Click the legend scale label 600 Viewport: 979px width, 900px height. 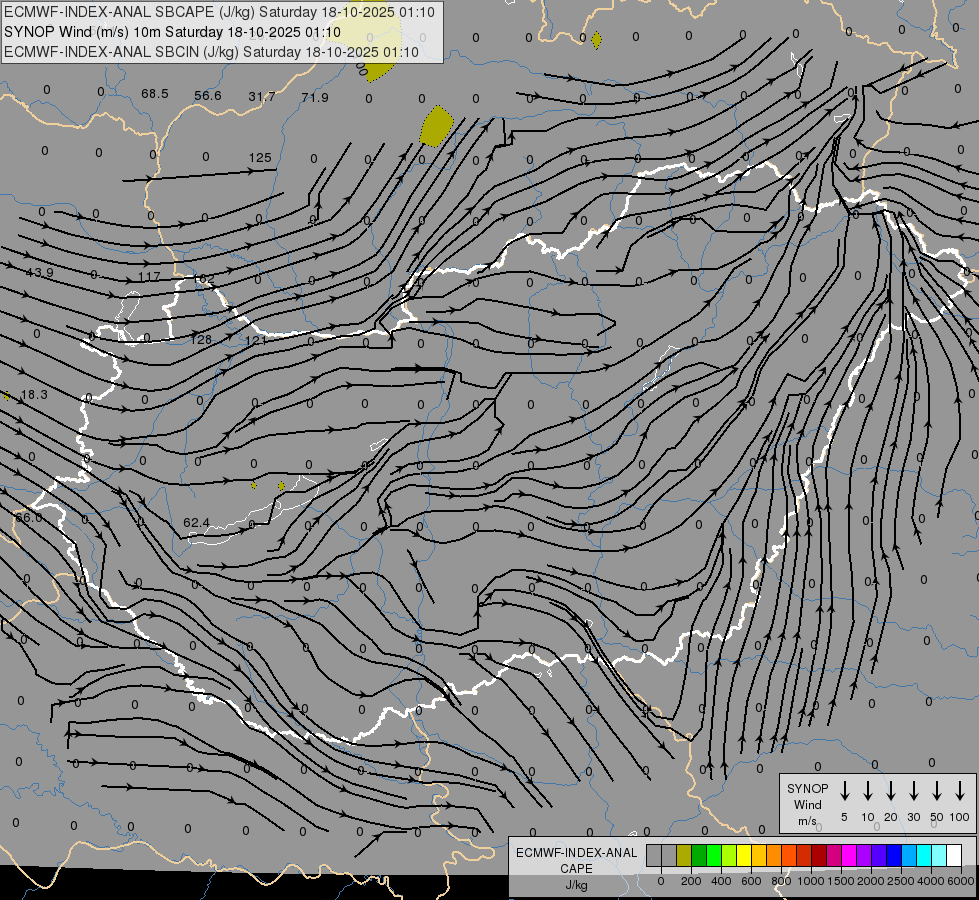click(x=751, y=881)
